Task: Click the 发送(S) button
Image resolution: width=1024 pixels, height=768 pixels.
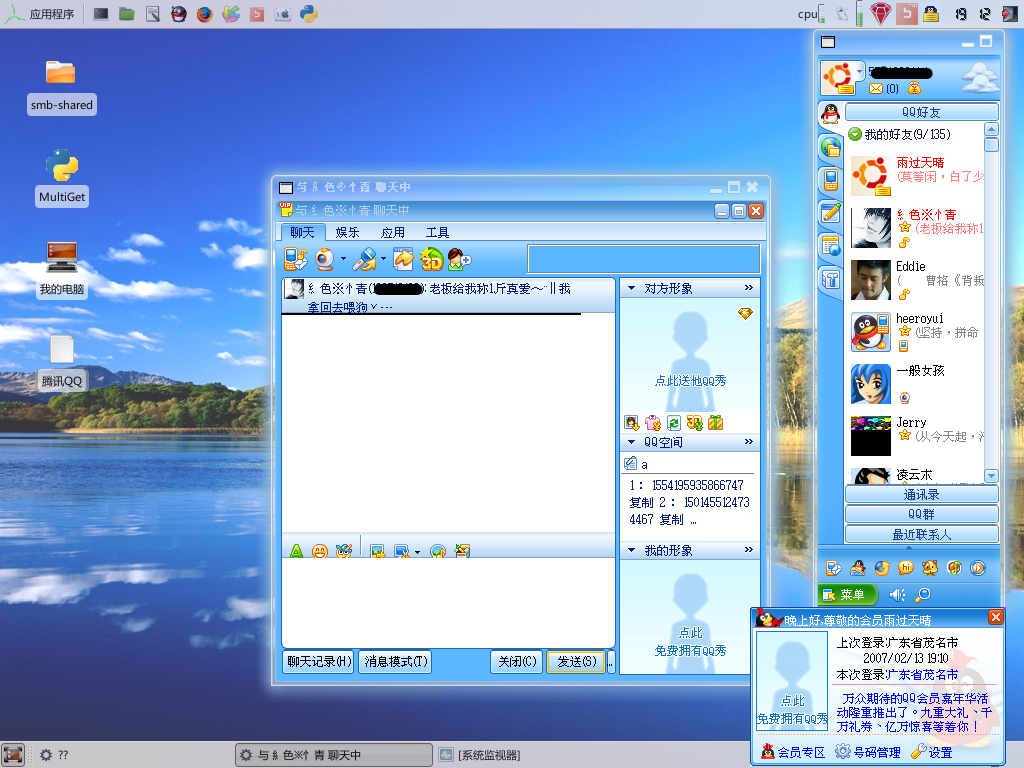Action: tap(577, 662)
